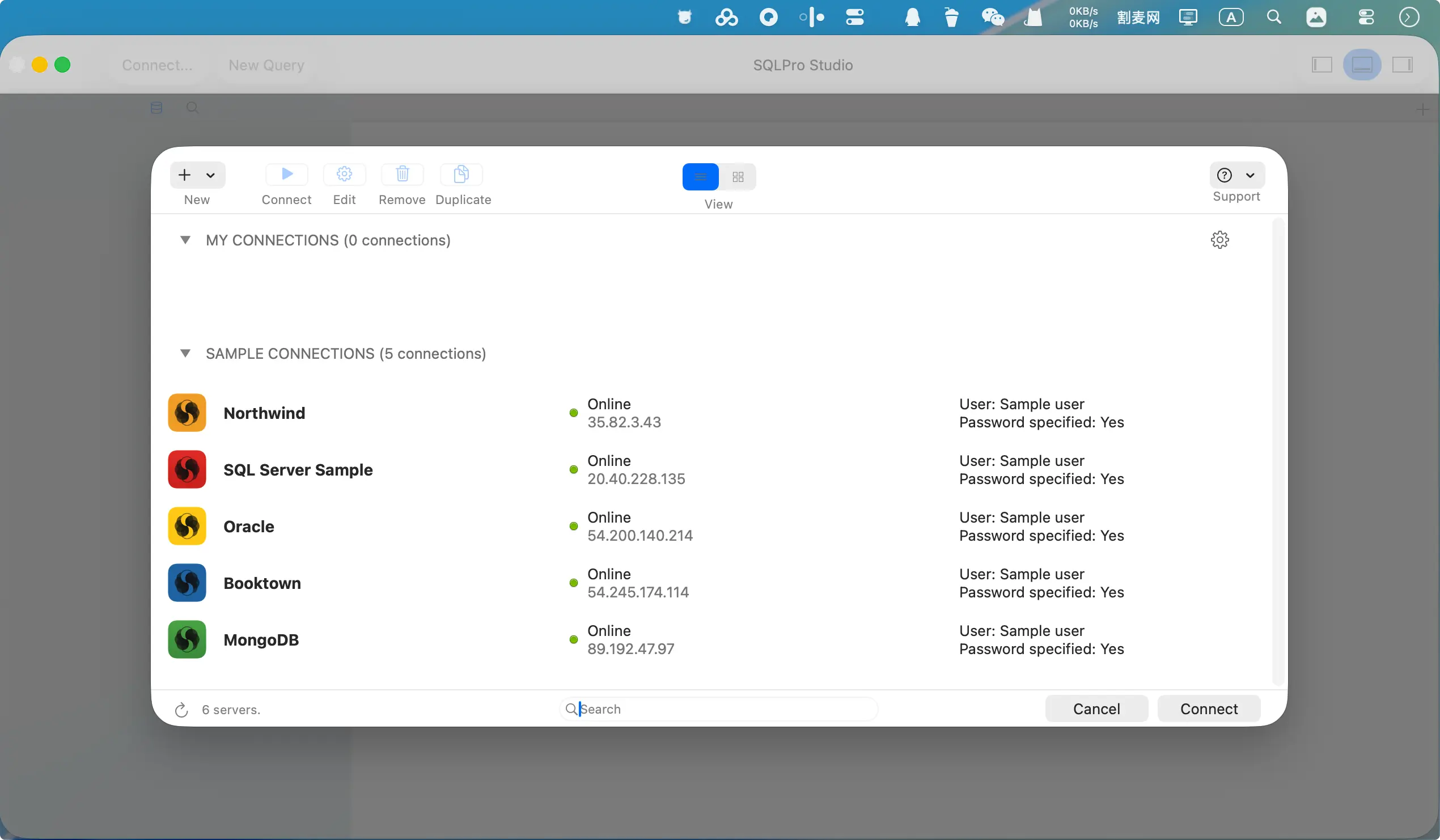This screenshot has height=840, width=1440.
Task: Click the Remove trash icon
Action: point(403,174)
